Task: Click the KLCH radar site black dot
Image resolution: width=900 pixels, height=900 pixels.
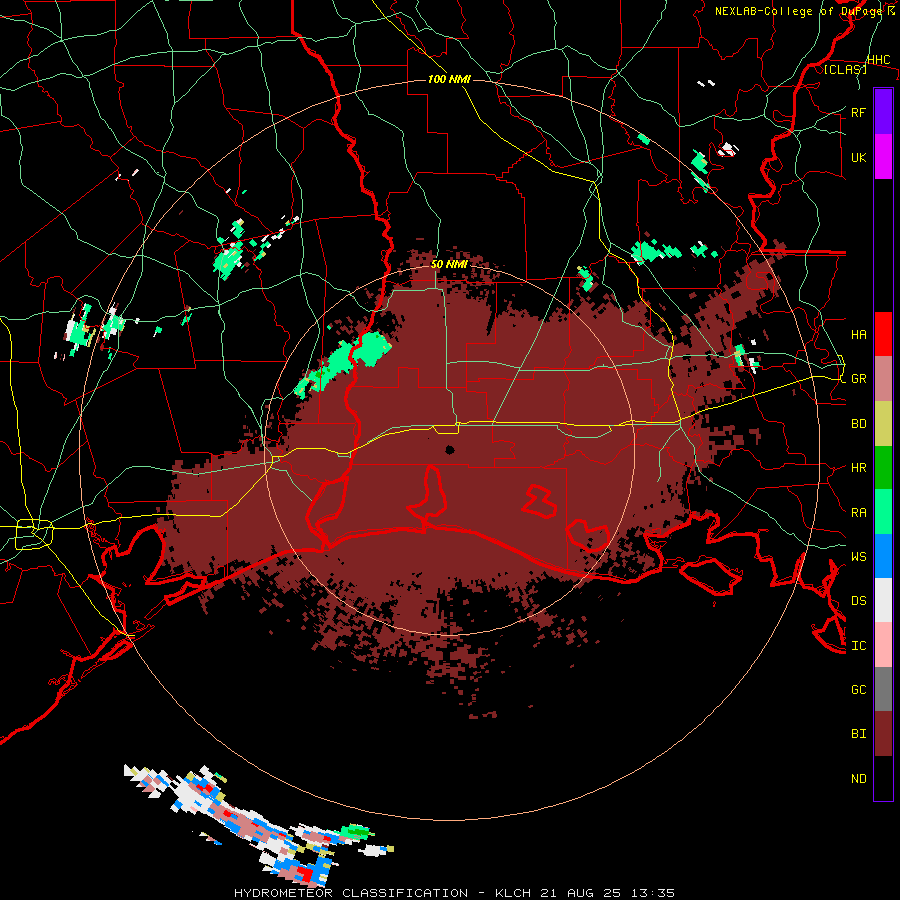Action: [449, 449]
